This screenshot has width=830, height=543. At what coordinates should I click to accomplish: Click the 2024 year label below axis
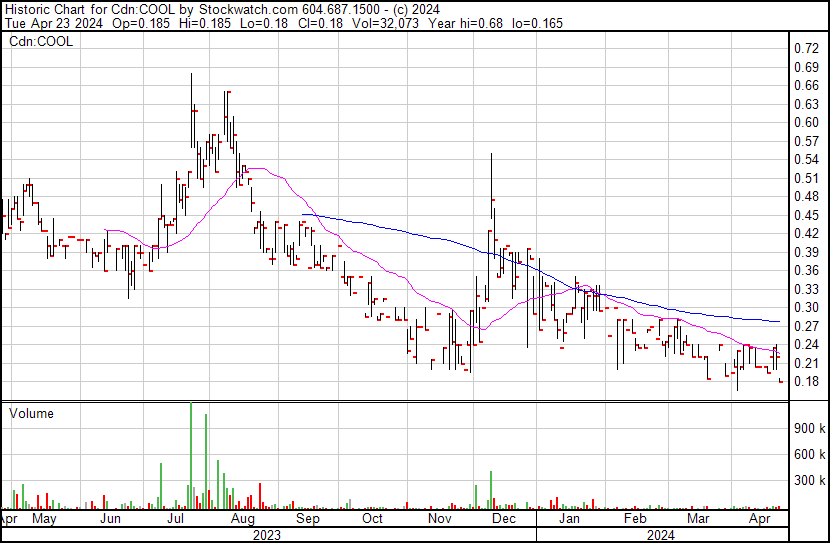coord(662,534)
